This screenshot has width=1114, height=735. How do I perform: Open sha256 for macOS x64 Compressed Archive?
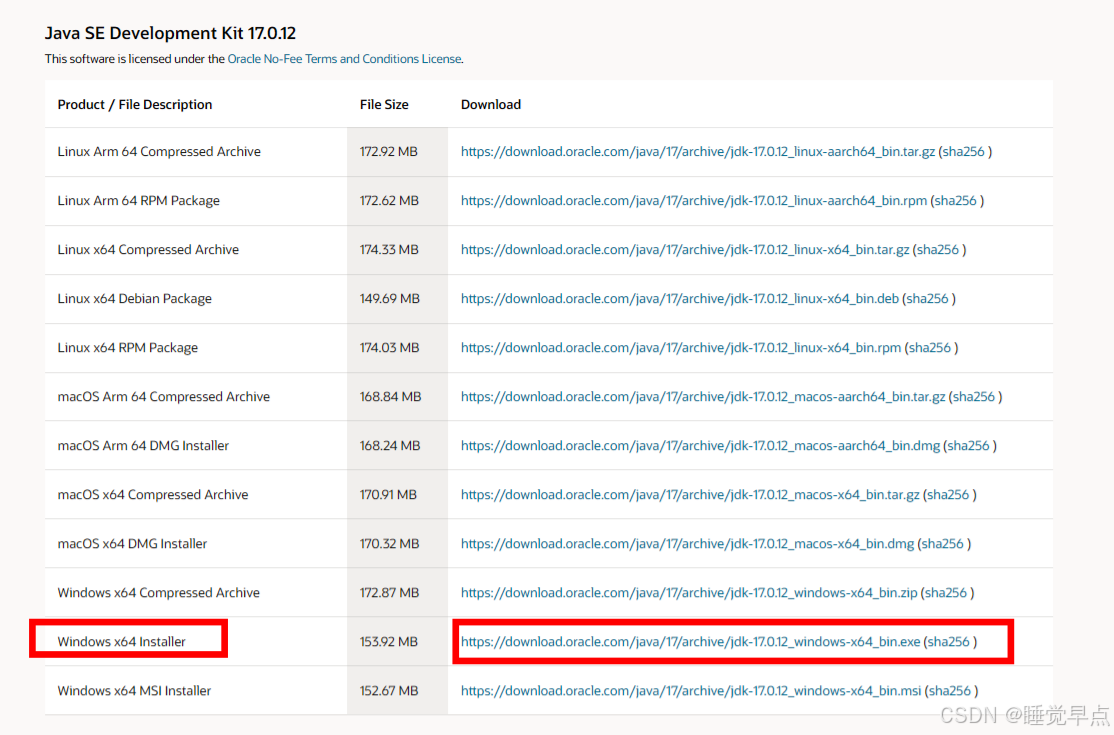click(x=948, y=494)
